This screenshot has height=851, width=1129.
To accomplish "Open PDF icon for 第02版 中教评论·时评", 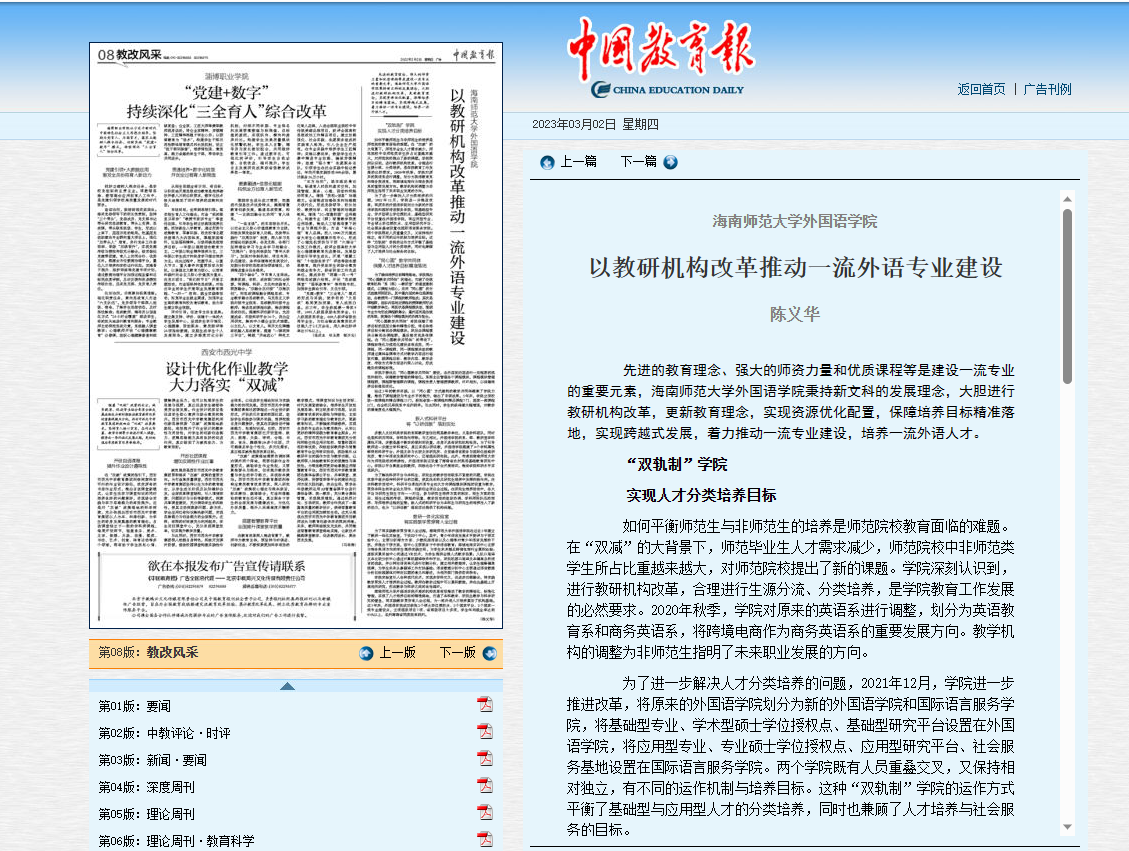I will (484, 732).
